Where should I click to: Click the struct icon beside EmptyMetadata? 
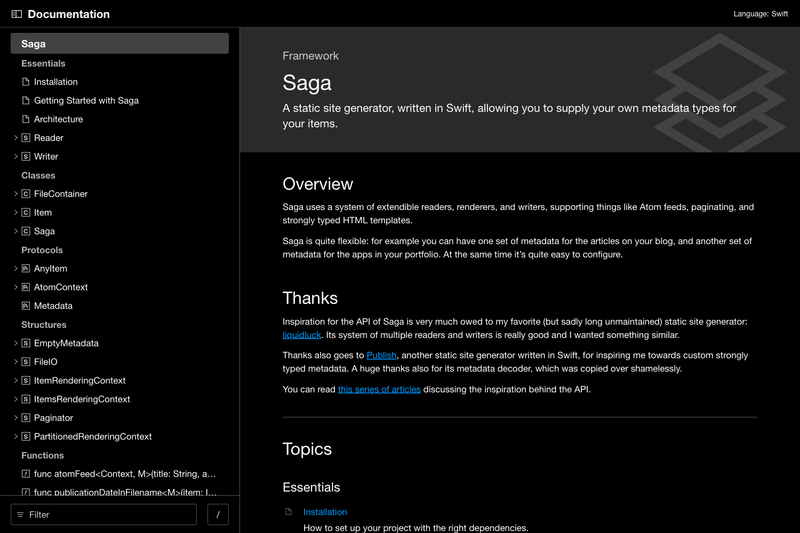[26, 343]
